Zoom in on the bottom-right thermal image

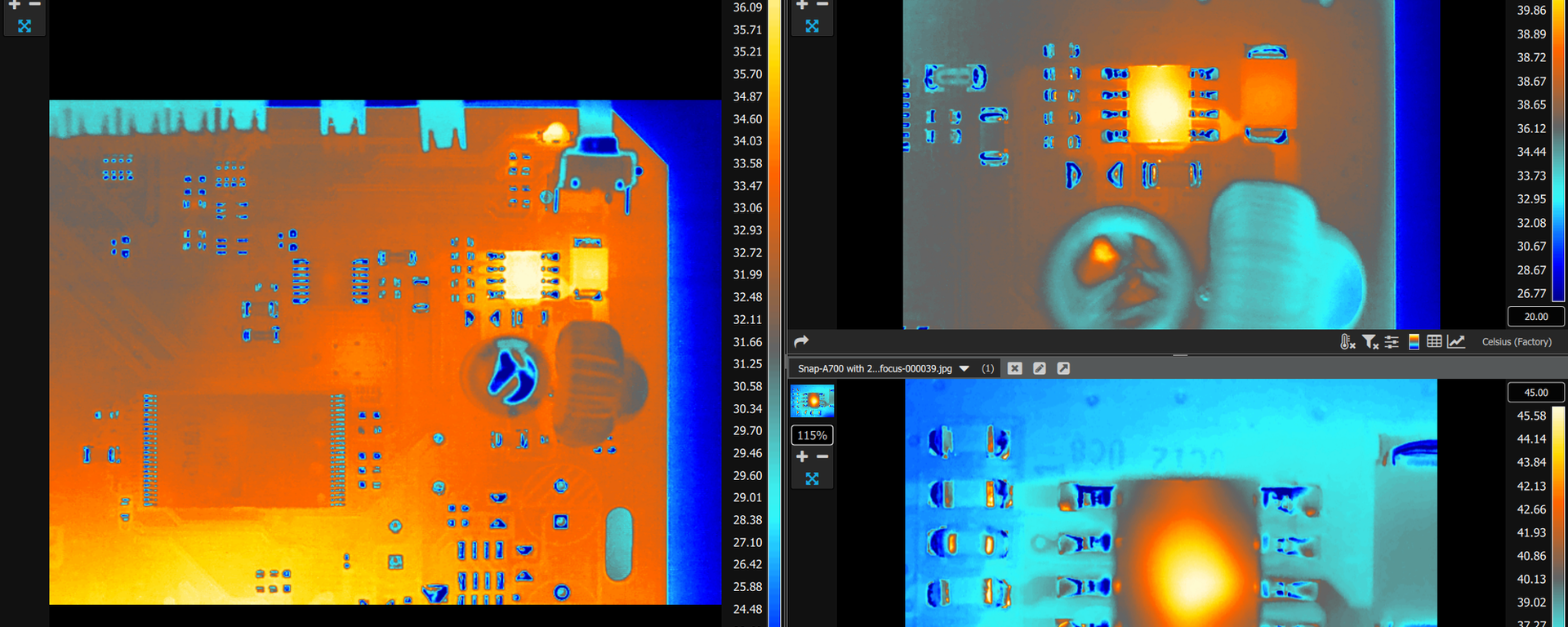[802, 456]
